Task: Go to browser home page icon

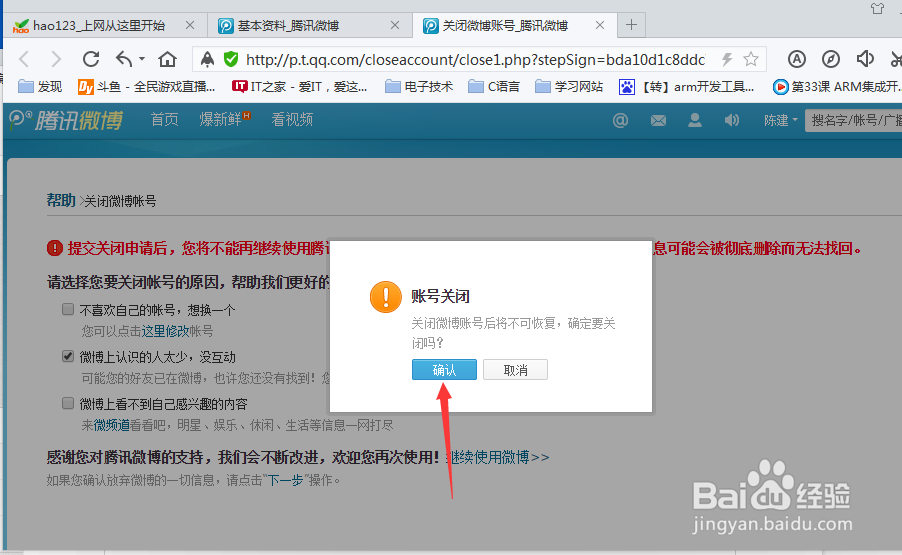Action: 167,59
